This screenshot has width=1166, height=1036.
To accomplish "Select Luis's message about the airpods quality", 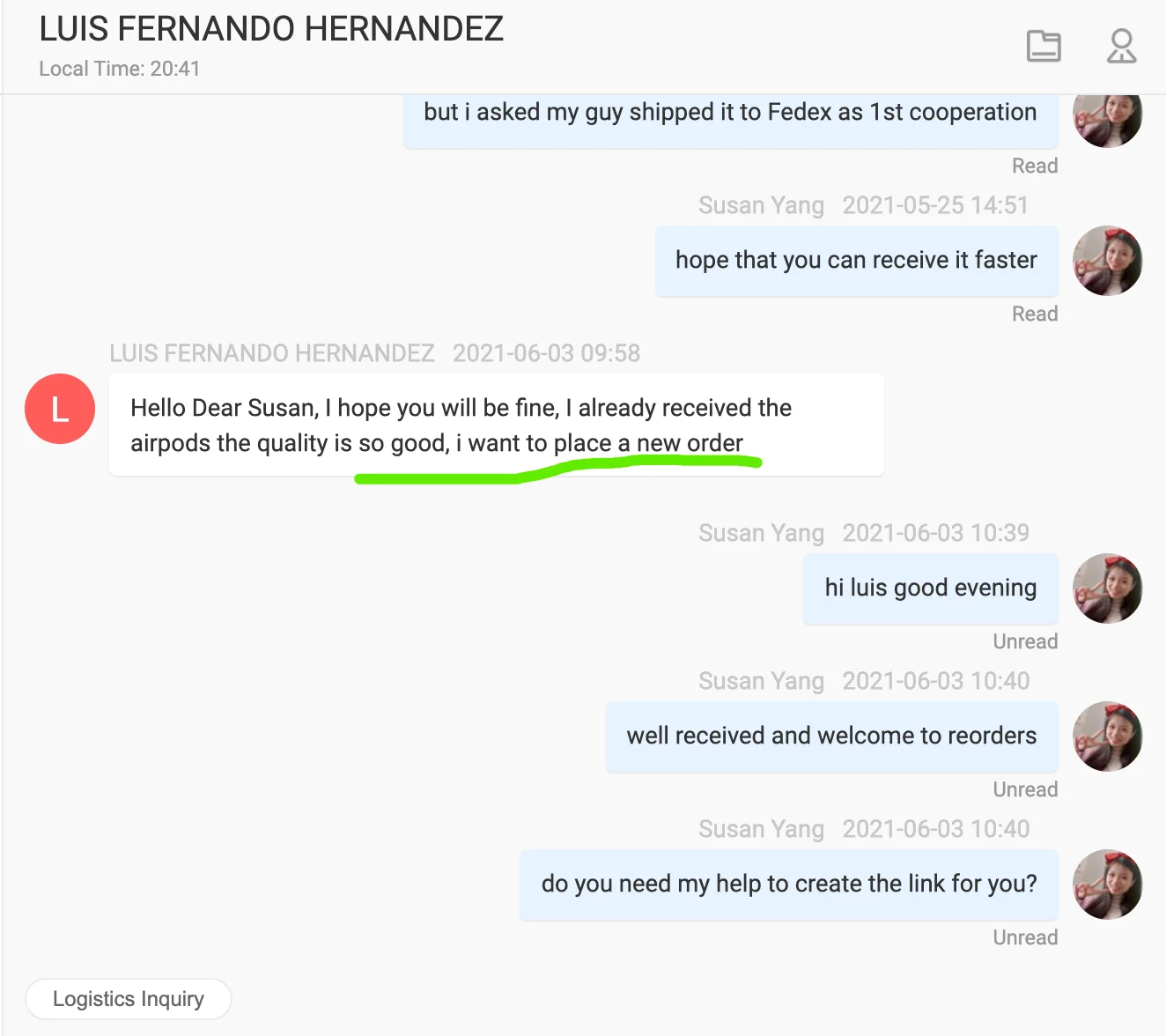I will pyautogui.click(x=496, y=425).
